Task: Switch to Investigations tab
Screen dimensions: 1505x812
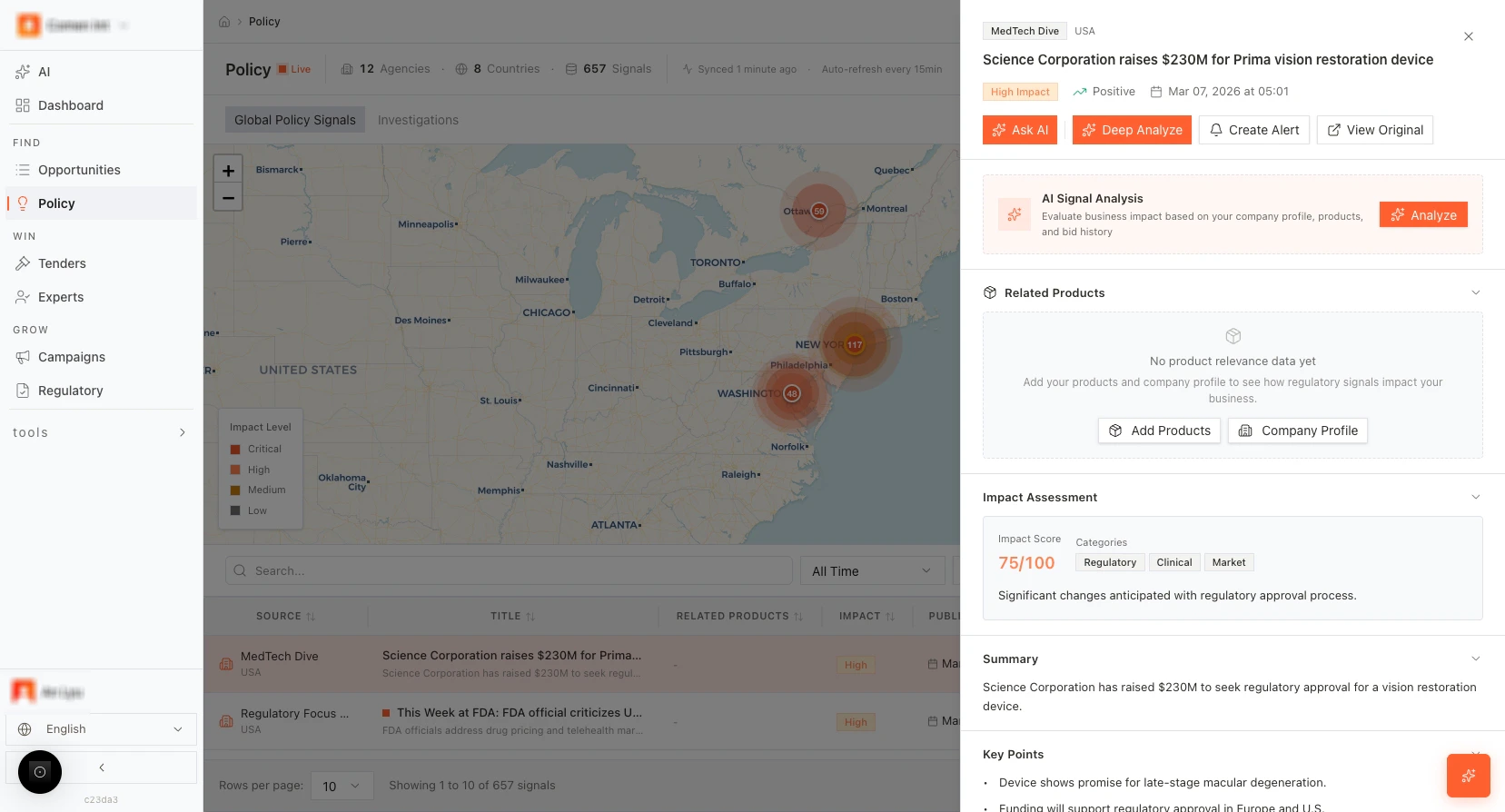Action: 418,120
